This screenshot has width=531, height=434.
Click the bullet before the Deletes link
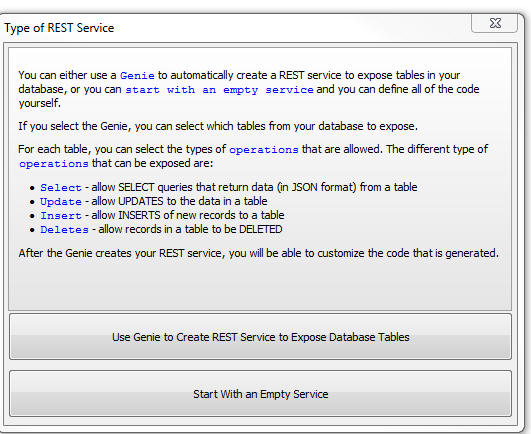click(x=32, y=230)
